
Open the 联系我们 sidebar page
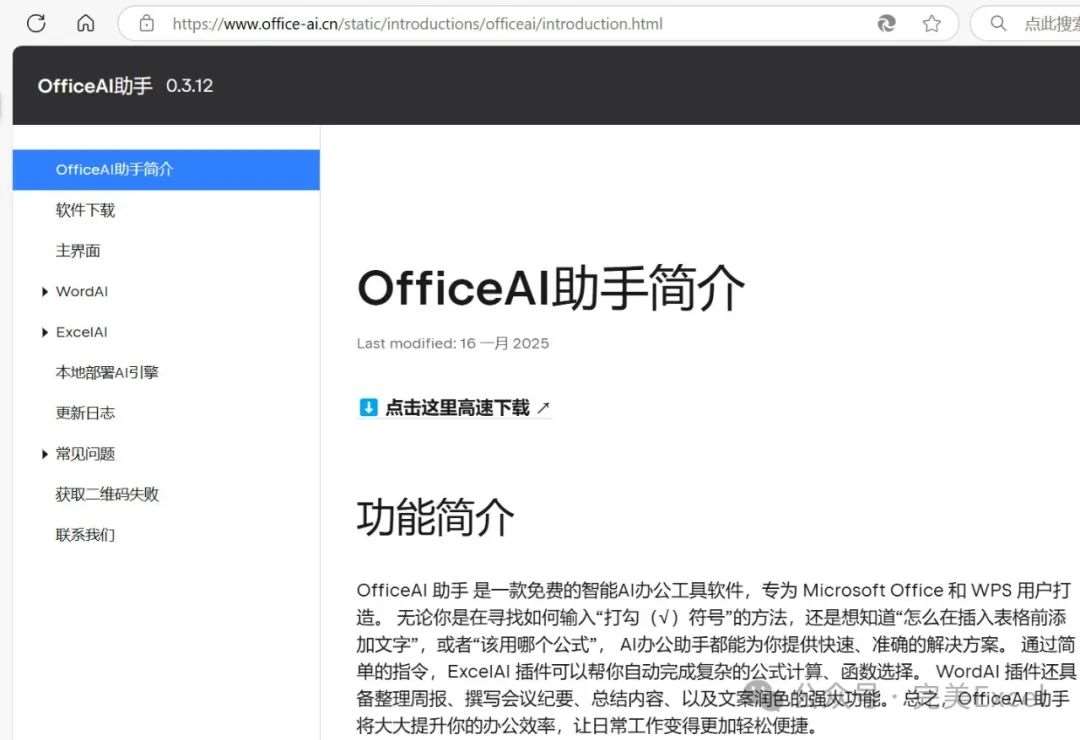[85, 535]
